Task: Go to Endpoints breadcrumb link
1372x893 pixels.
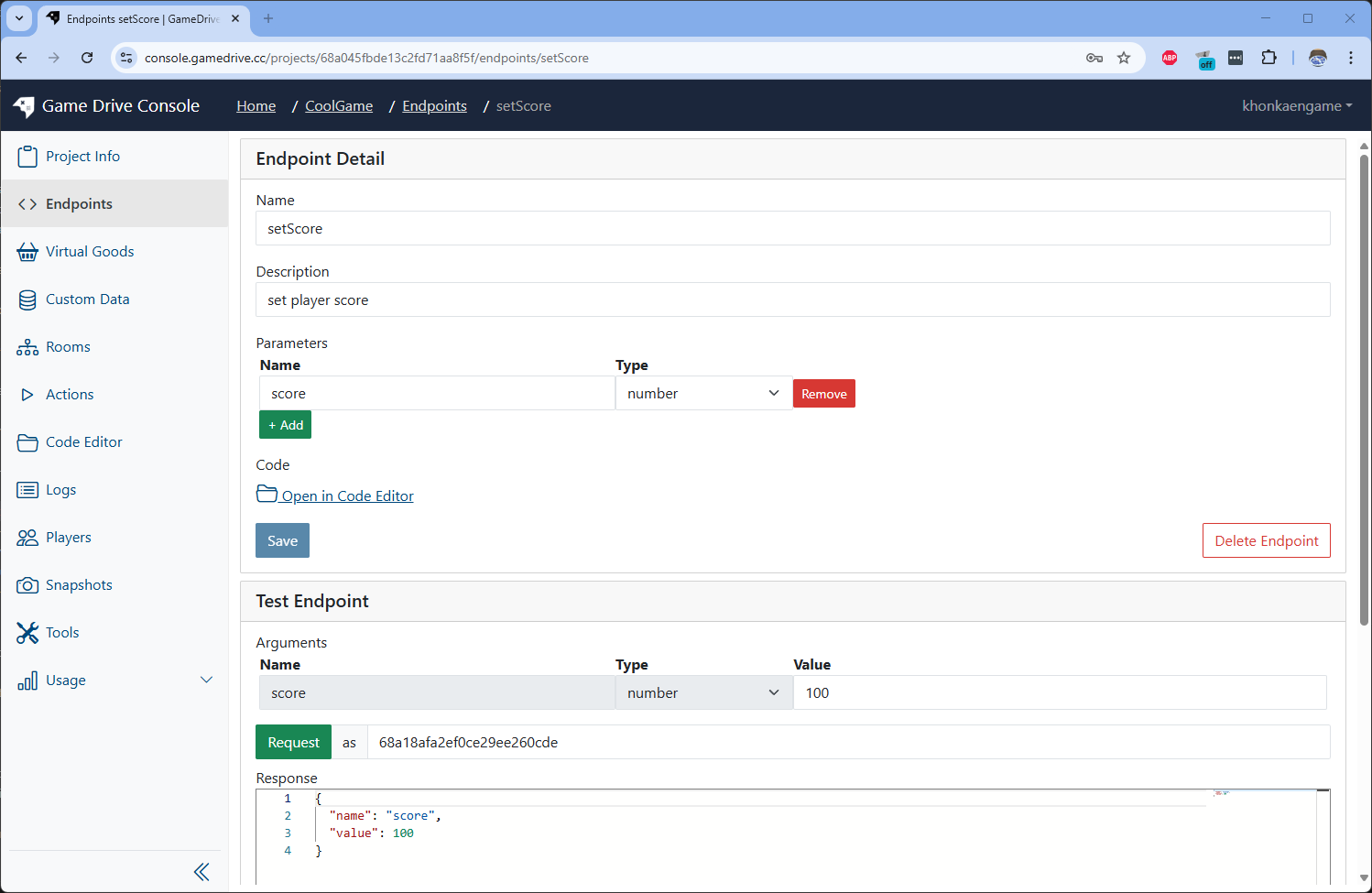Action: tap(434, 106)
